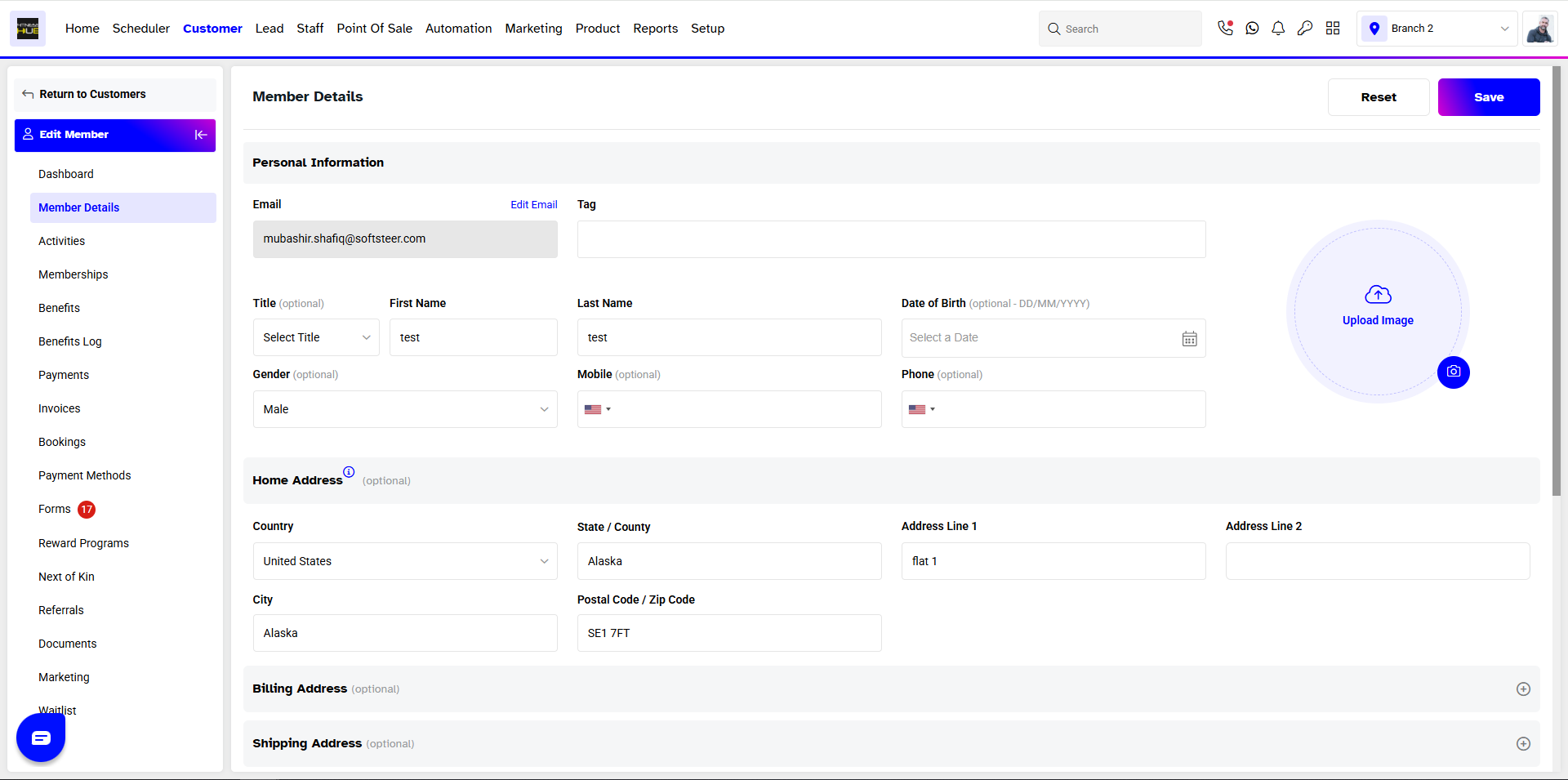The height and width of the screenshot is (780, 1568).
Task: Open the Gender dropdown
Action: point(405,409)
